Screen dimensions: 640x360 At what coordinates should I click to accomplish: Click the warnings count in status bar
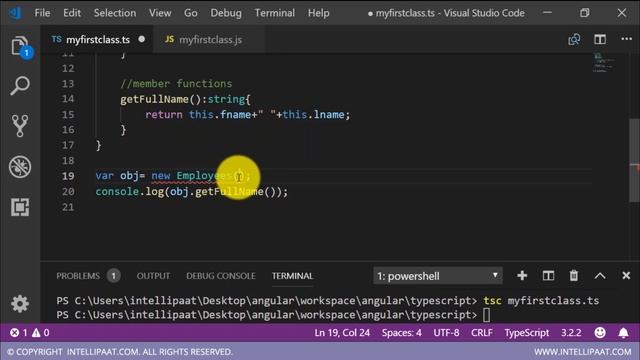(x=41, y=333)
